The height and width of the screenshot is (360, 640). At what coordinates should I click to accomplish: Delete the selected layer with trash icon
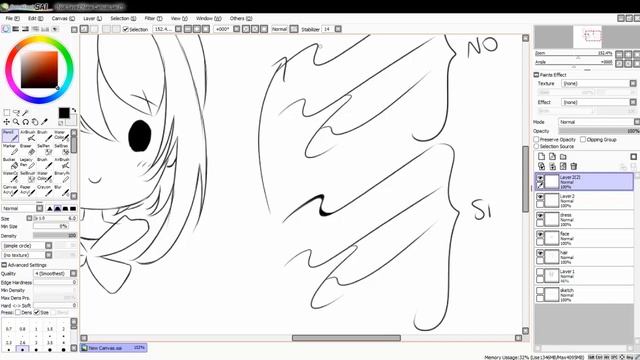point(574,166)
